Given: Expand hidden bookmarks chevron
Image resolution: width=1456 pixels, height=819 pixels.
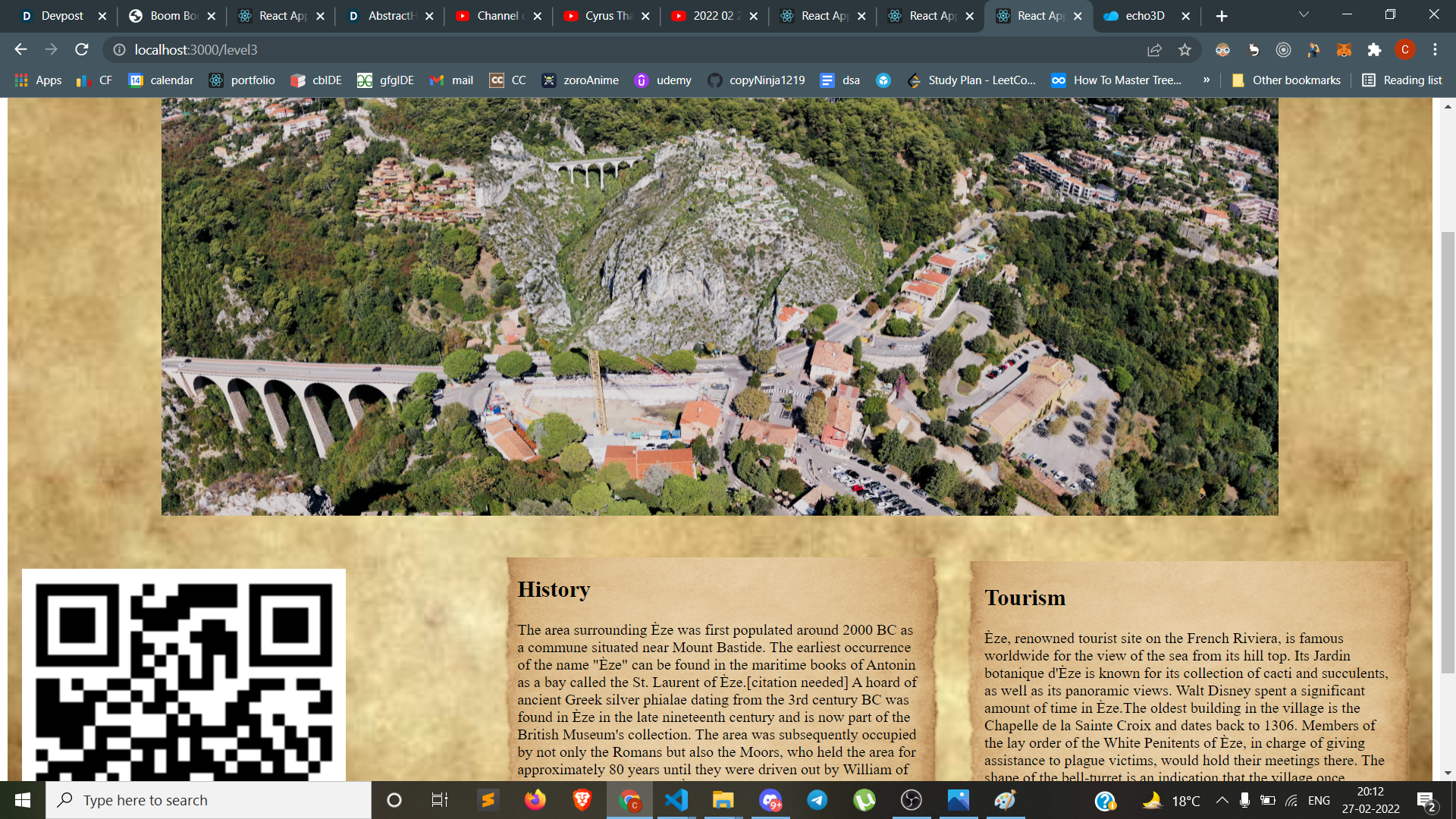Looking at the screenshot, I should pos(1206,80).
